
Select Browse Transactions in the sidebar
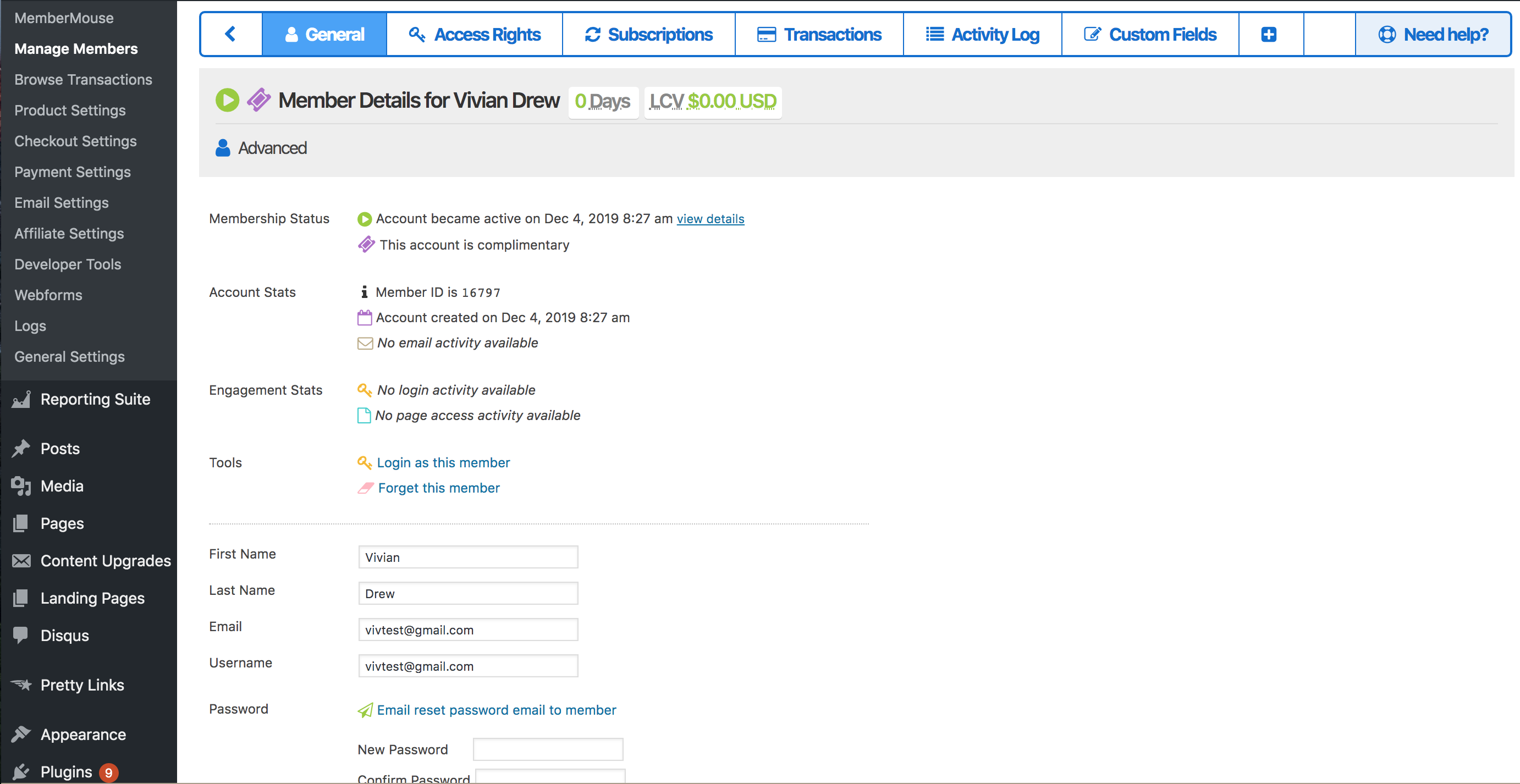pos(83,80)
